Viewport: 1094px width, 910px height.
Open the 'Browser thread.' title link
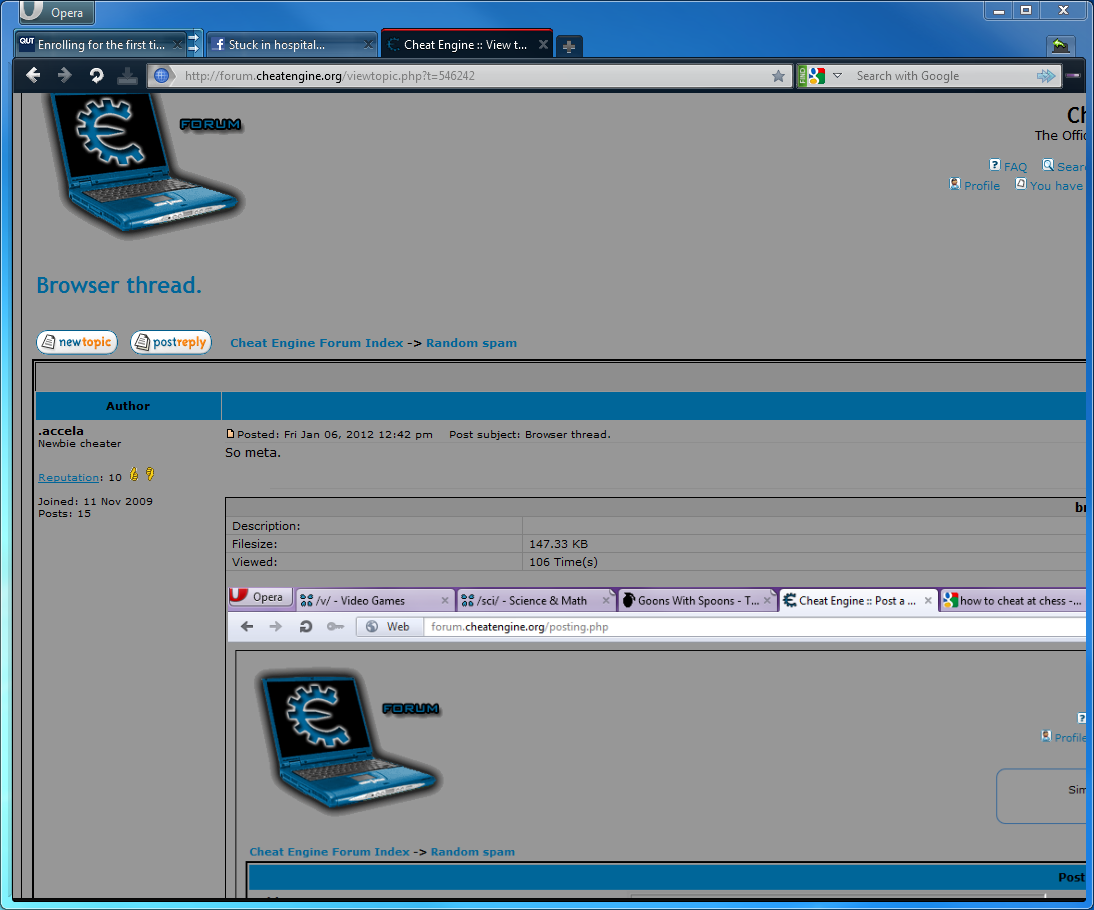(x=119, y=285)
